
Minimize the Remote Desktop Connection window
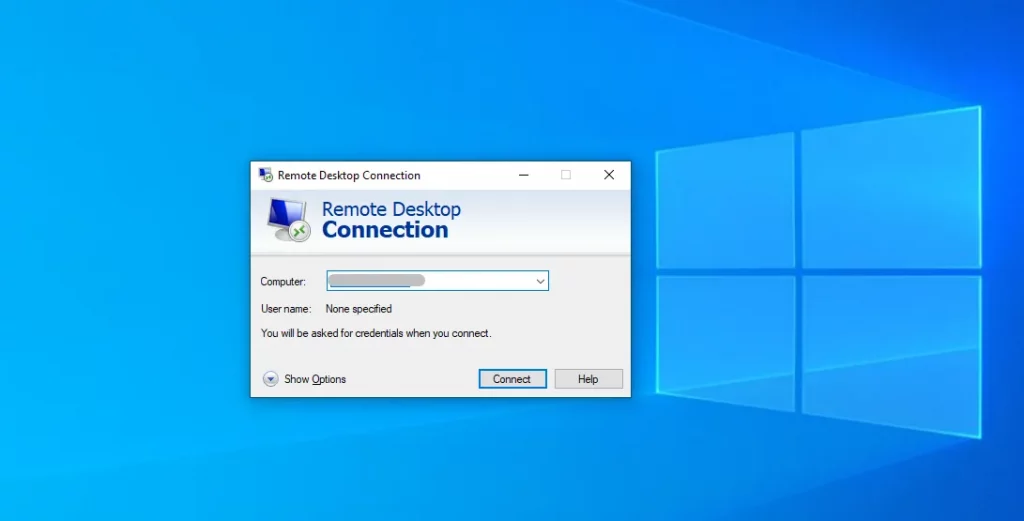[x=524, y=175]
